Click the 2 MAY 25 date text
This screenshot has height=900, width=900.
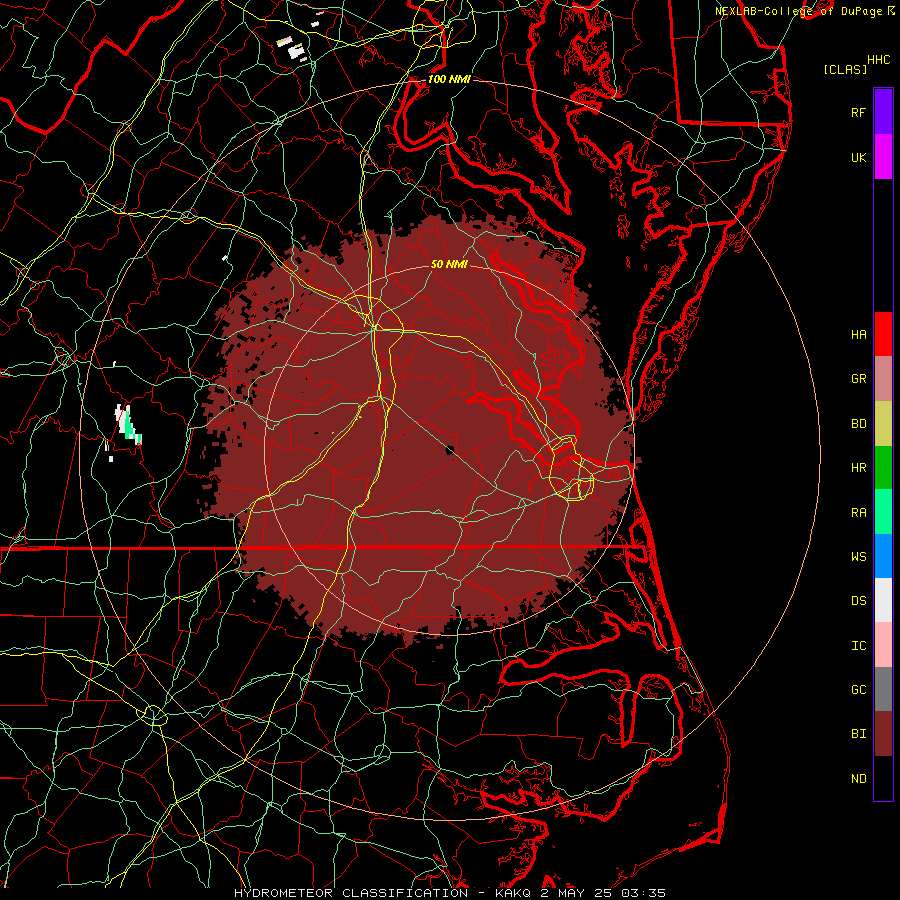point(577,893)
